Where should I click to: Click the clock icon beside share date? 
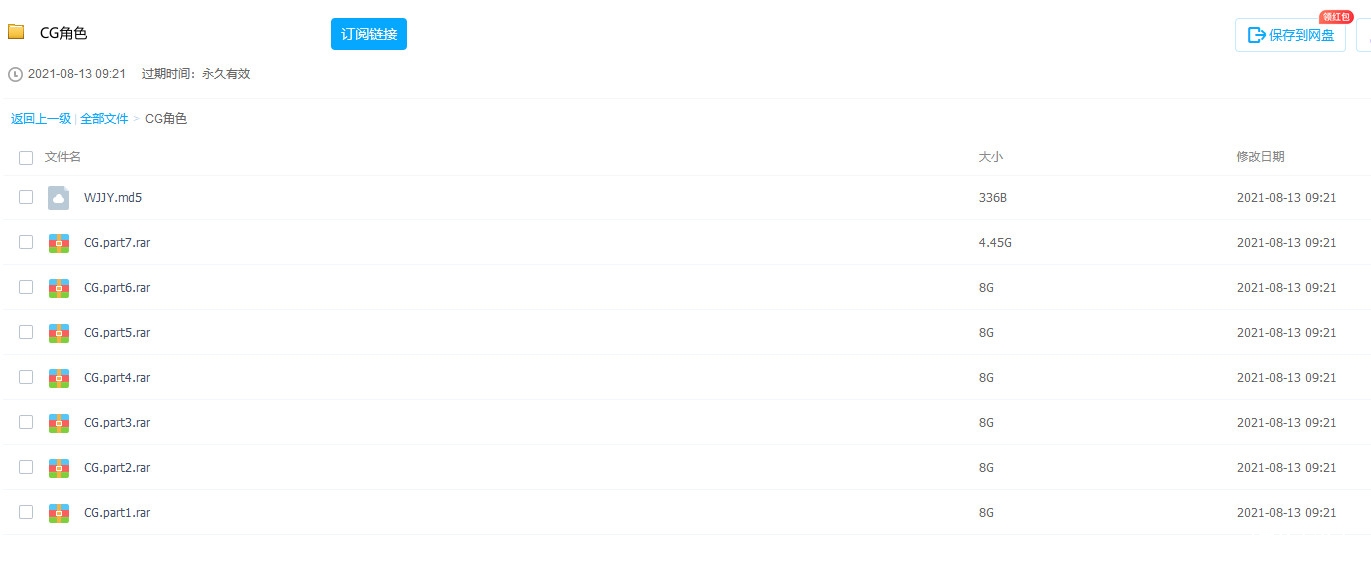tap(15, 74)
